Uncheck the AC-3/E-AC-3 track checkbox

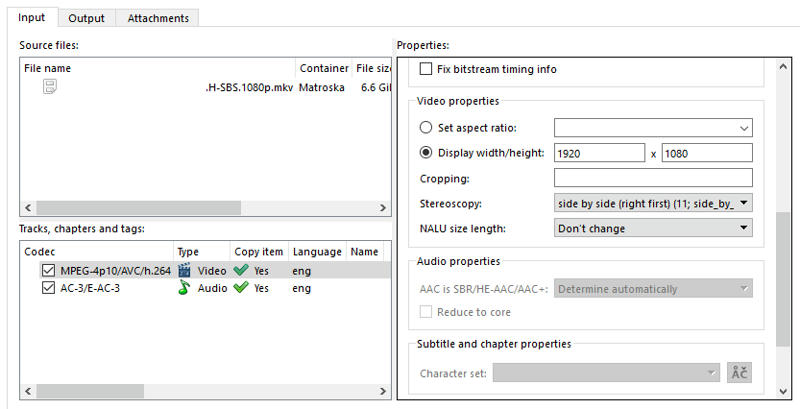click(x=48, y=288)
